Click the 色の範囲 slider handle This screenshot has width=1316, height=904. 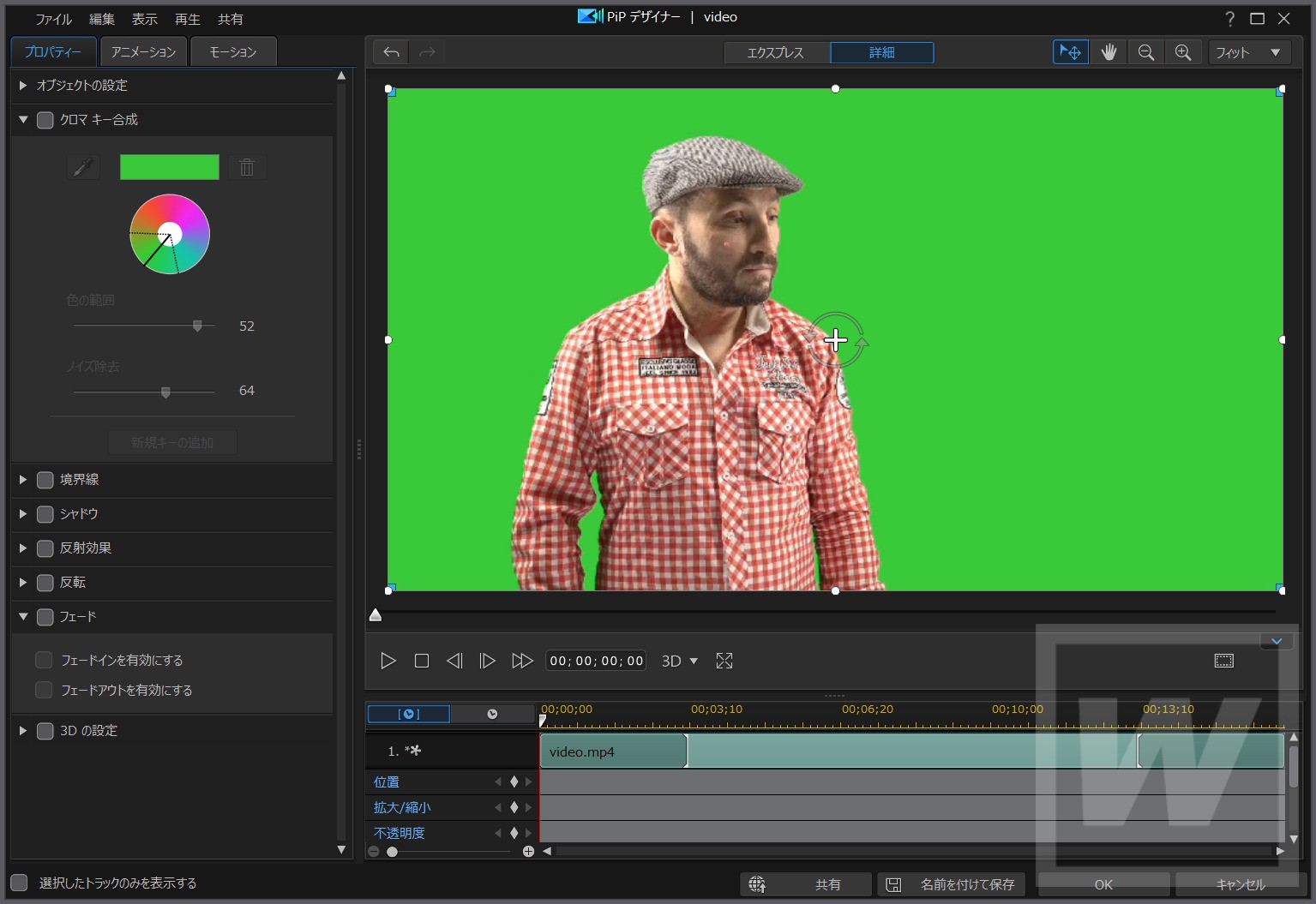point(197,326)
